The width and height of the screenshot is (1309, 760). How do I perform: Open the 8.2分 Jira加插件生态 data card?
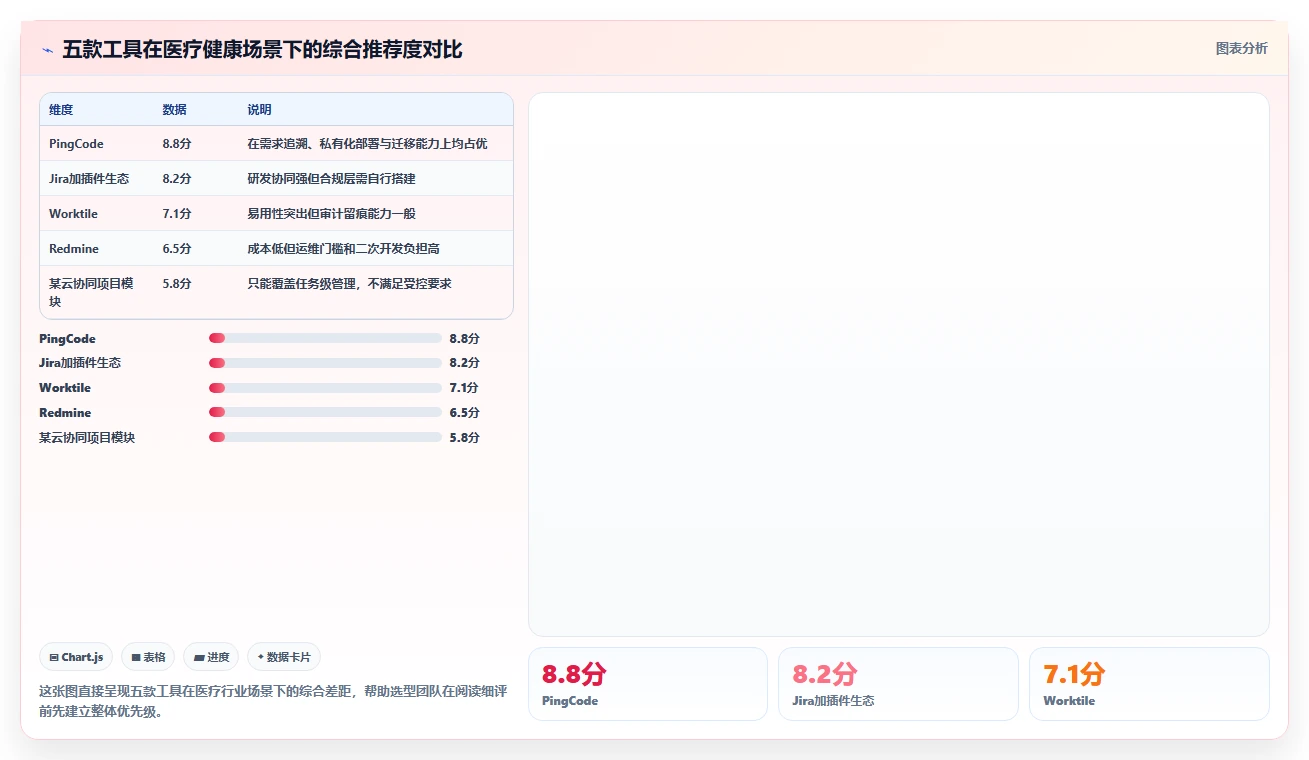(898, 684)
